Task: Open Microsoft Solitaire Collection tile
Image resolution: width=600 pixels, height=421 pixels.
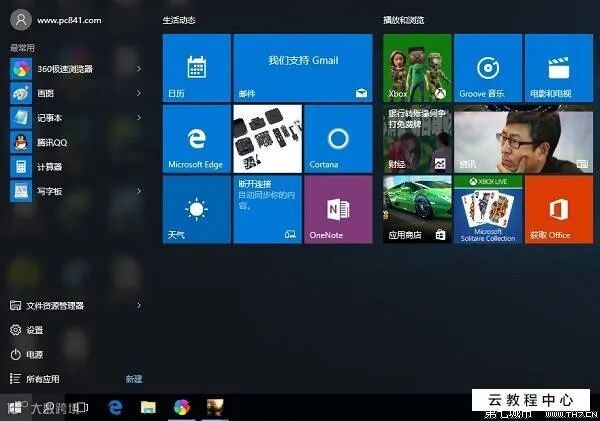Action: 488,209
